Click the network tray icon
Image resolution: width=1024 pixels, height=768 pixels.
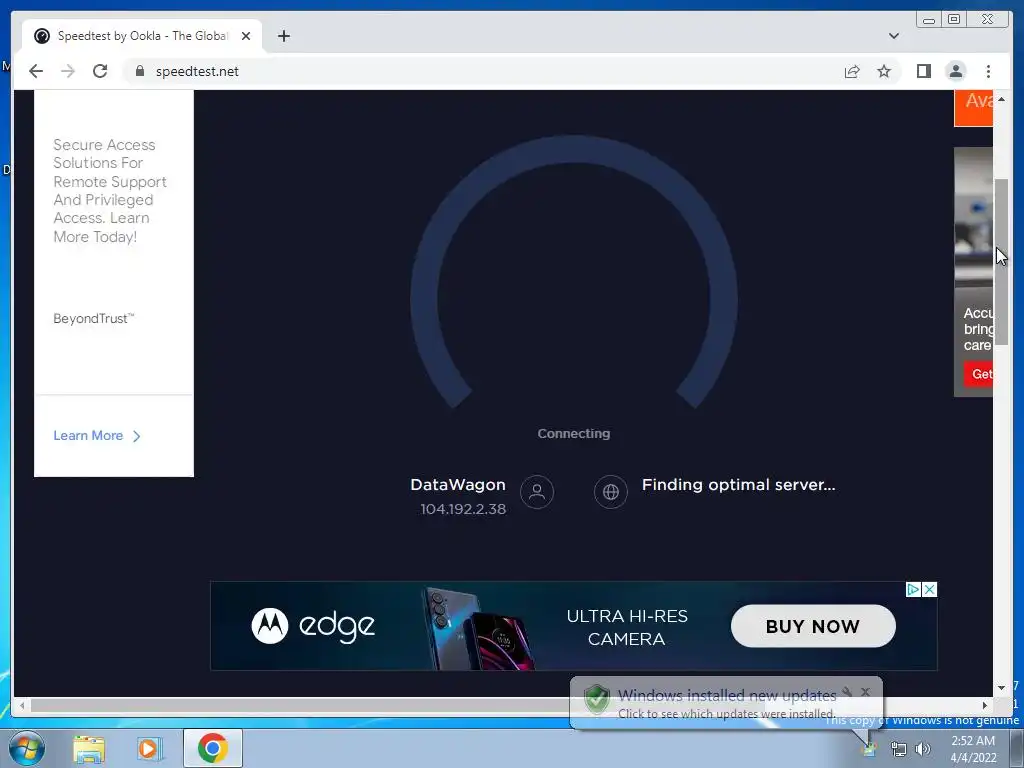tap(899, 750)
